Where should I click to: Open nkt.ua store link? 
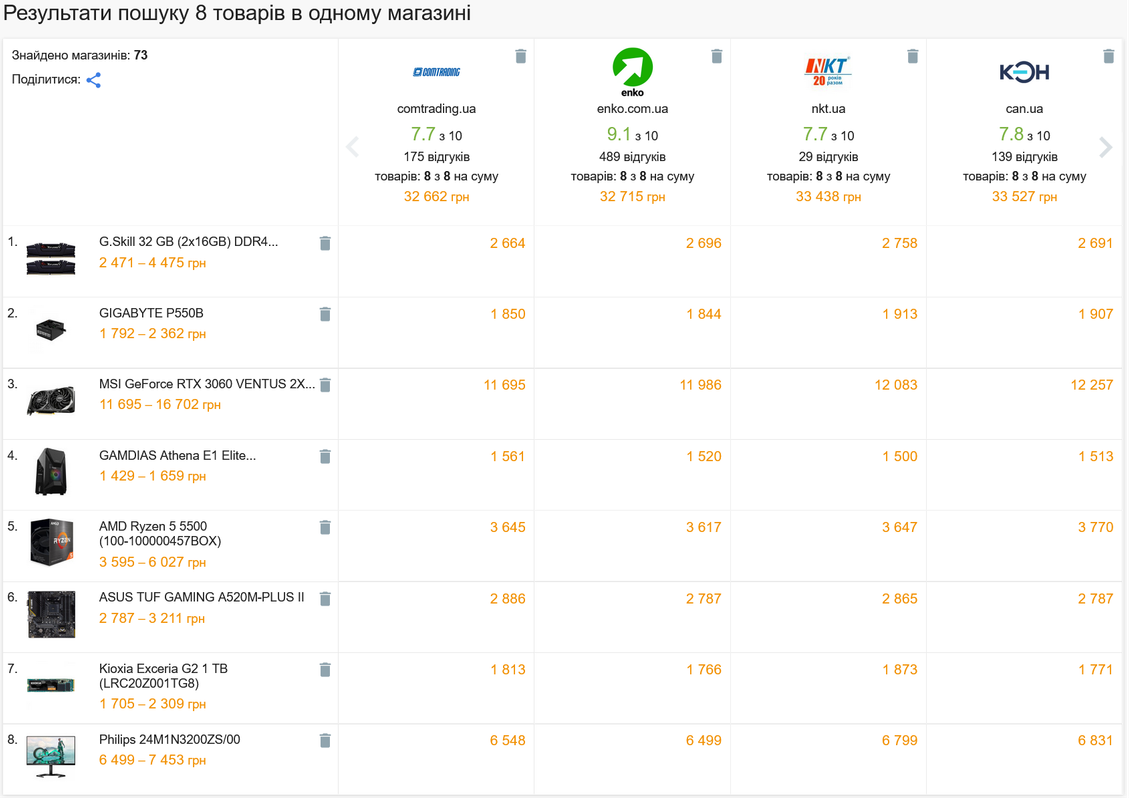click(x=829, y=109)
